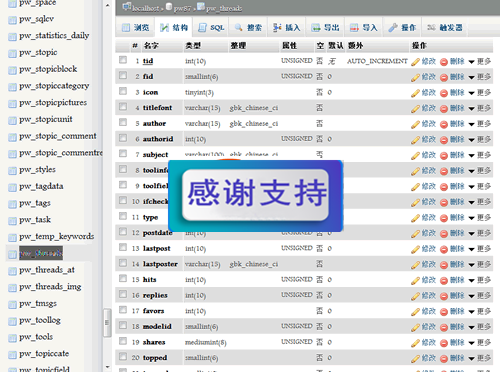Click table icon beside pw_task

[12, 221]
